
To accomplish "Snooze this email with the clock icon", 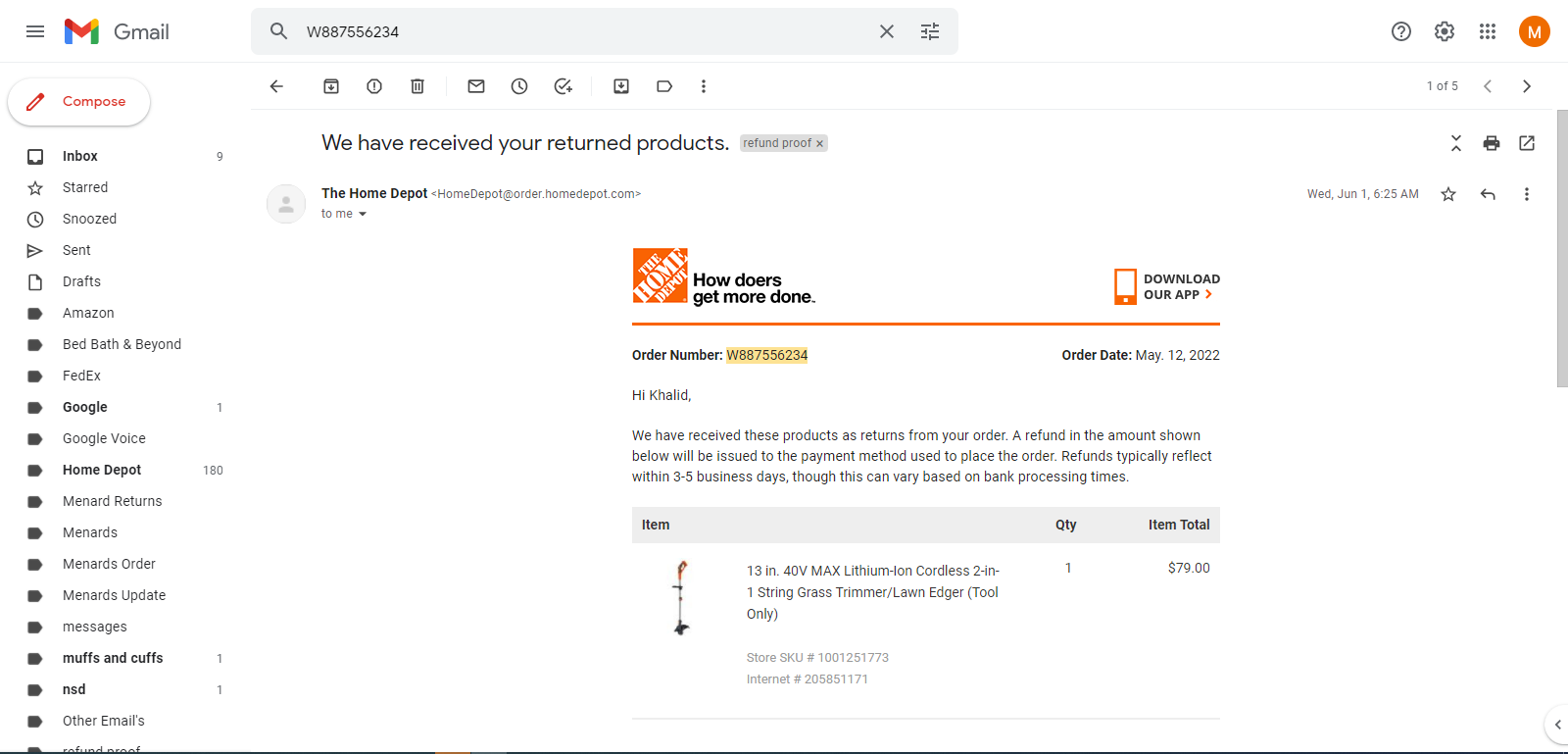I will pyautogui.click(x=519, y=86).
